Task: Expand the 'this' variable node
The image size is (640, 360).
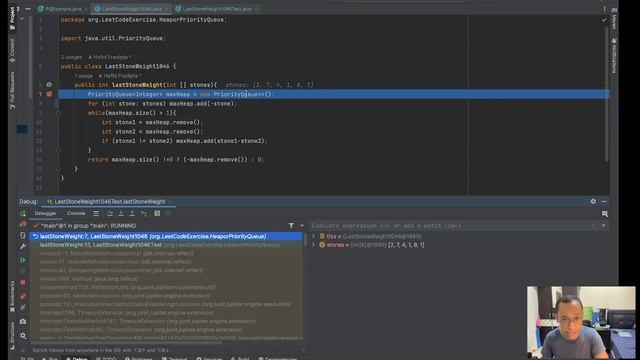Action: click(313, 236)
